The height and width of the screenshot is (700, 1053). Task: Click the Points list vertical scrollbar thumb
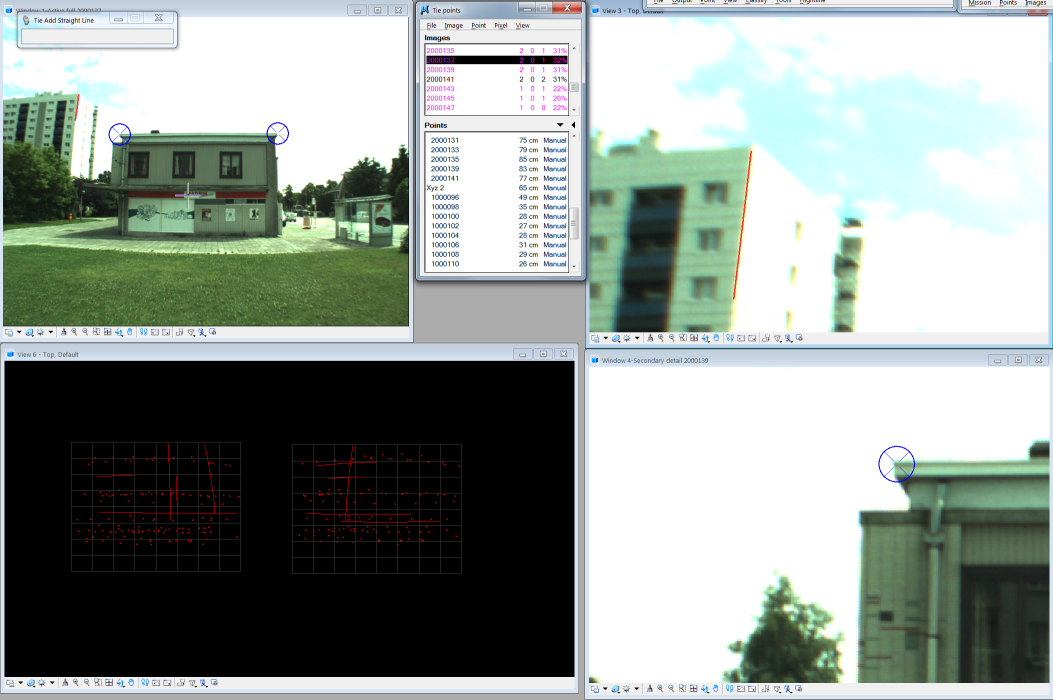tap(574, 222)
